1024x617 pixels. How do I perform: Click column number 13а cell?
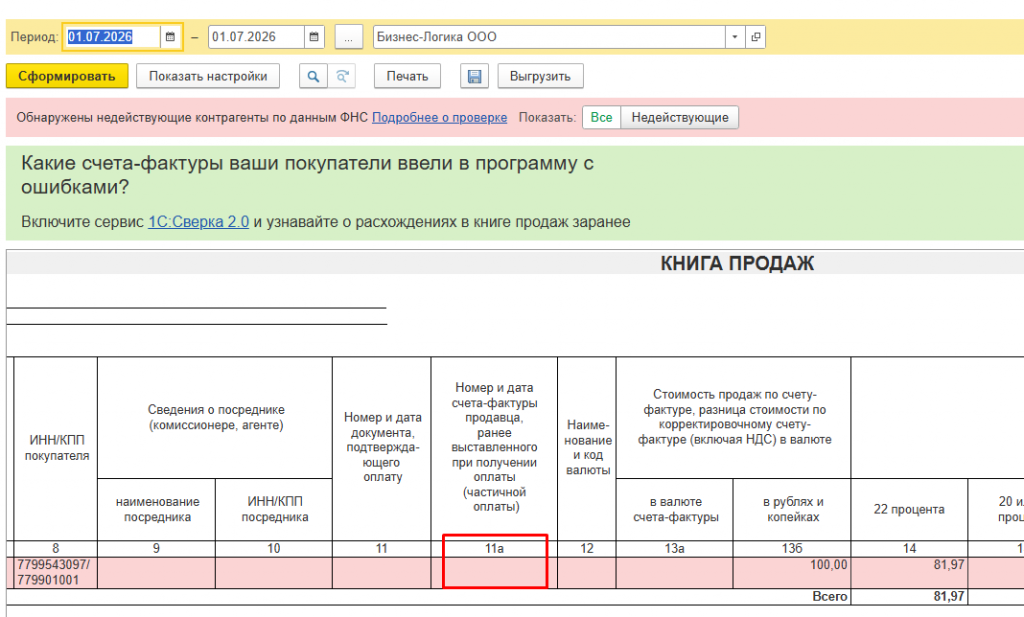675,548
